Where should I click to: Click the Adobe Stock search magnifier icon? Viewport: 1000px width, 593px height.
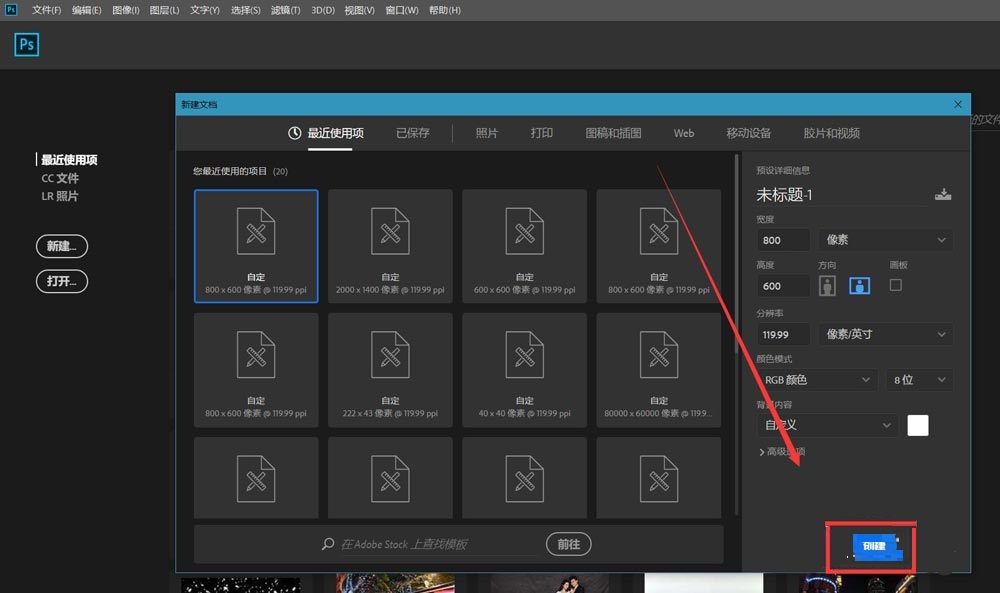tap(327, 544)
